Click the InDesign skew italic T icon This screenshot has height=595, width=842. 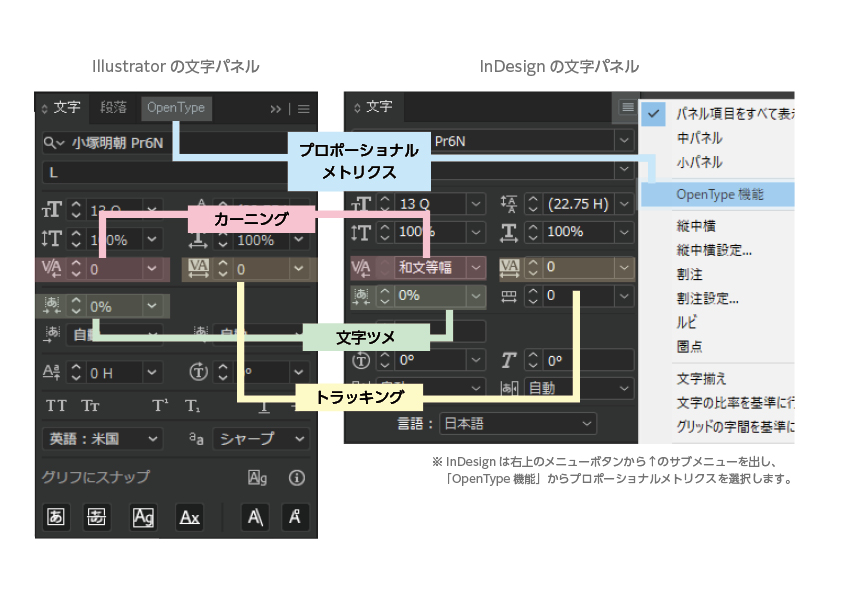coord(509,360)
